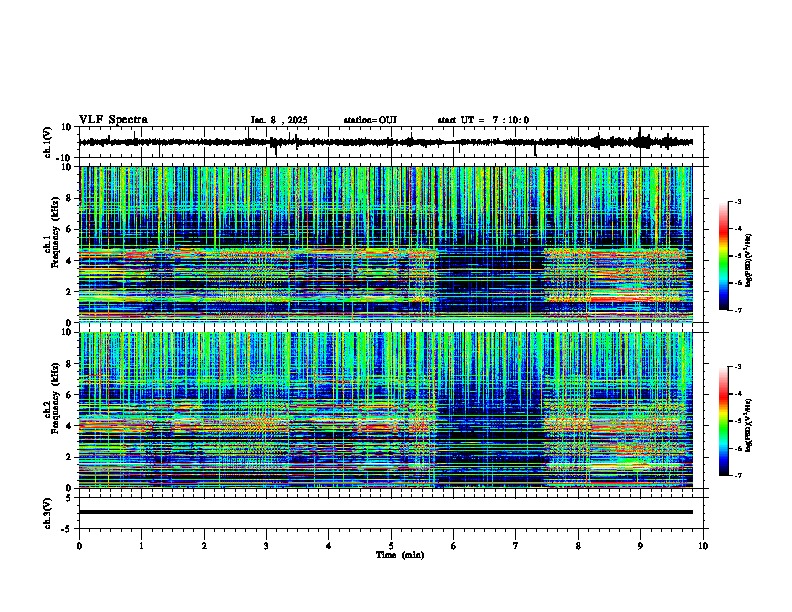Image resolution: width=792 pixels, height=612 pixels.
Task: Click time axis tick label '8'
Action: point(578,546)
